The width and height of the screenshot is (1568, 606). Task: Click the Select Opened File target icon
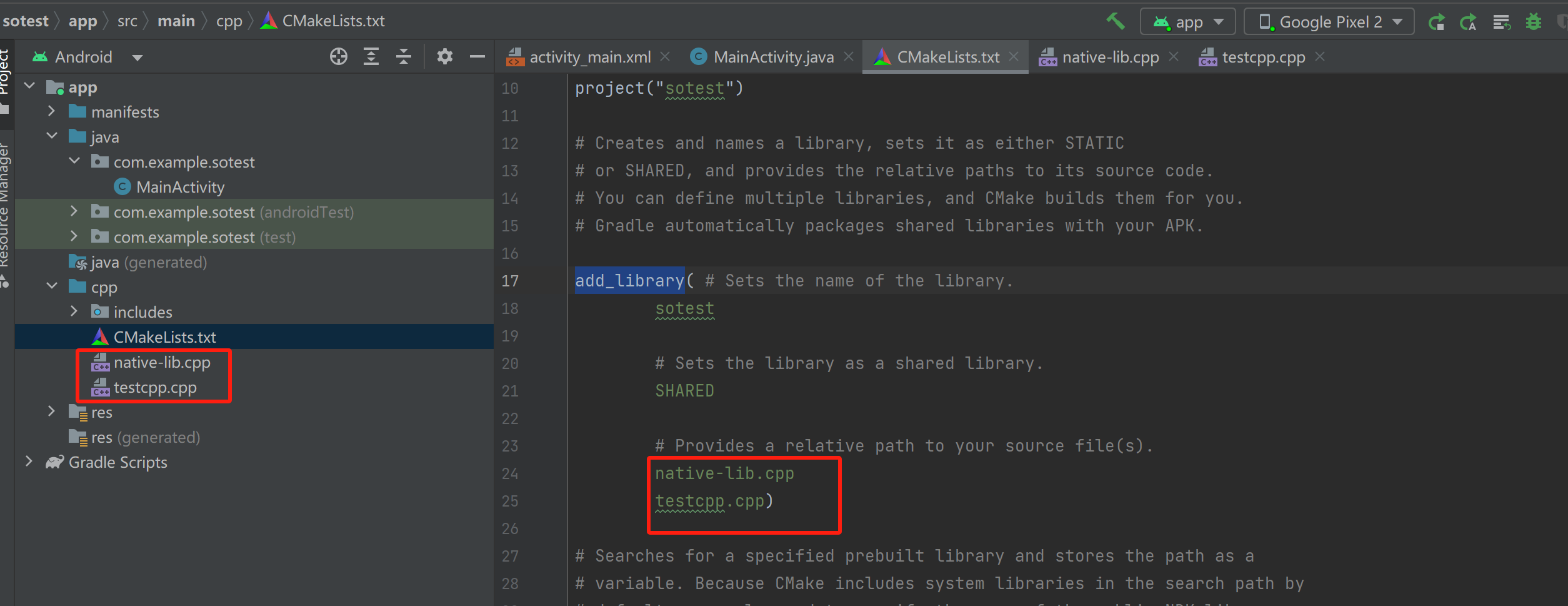click(x=339, y=57)
